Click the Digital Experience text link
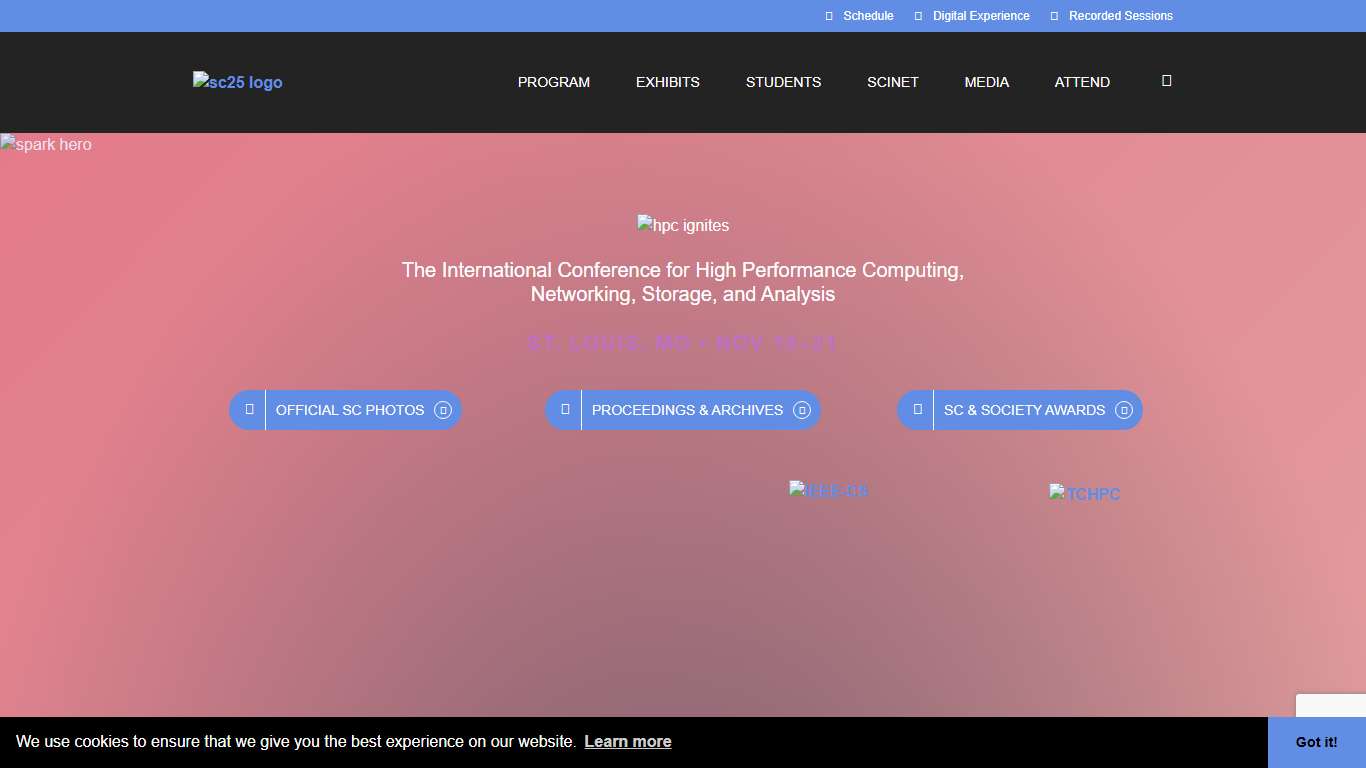Image resolution: width=1366 pixels, height=768 pixels. 980,16
